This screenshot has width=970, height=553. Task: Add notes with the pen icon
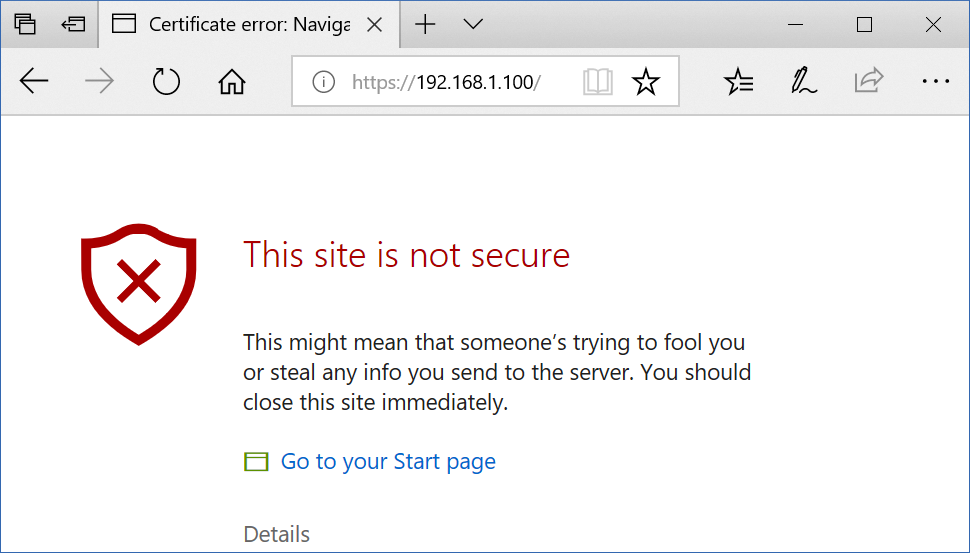(x=804, y=82)
